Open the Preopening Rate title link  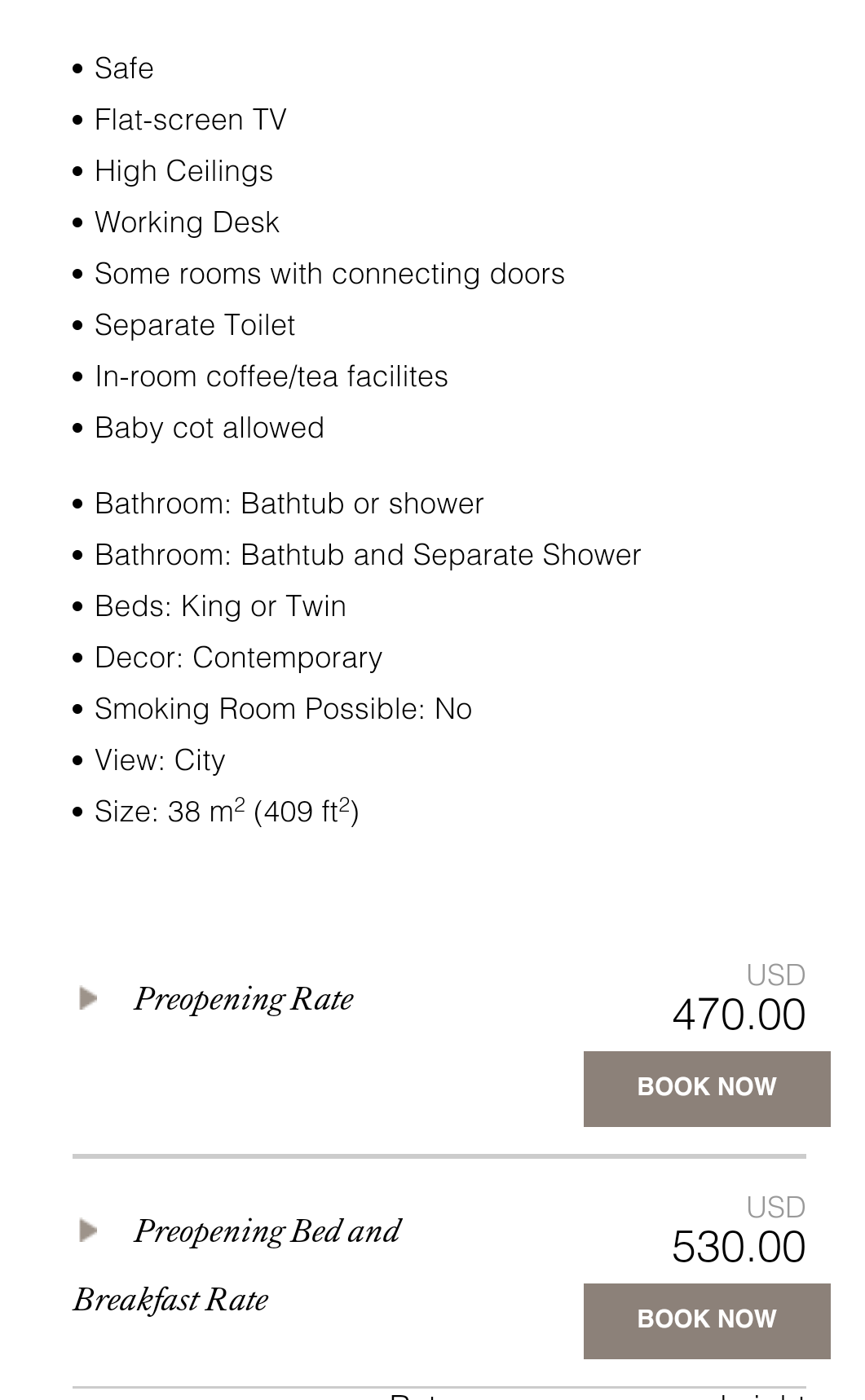pos(243,1000)
